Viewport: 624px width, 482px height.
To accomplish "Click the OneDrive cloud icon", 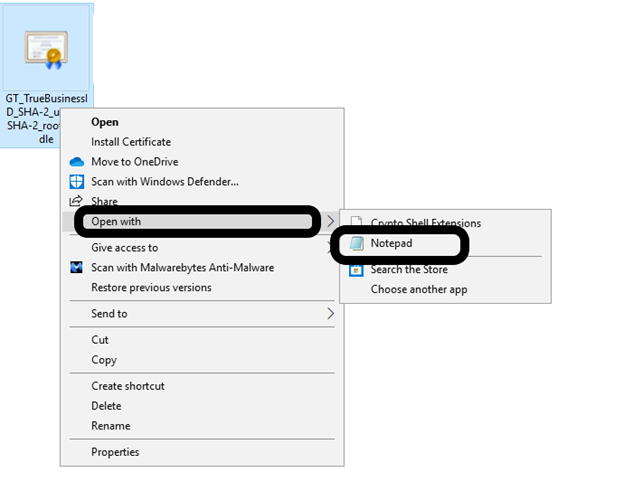I will [x=77, y=162].
